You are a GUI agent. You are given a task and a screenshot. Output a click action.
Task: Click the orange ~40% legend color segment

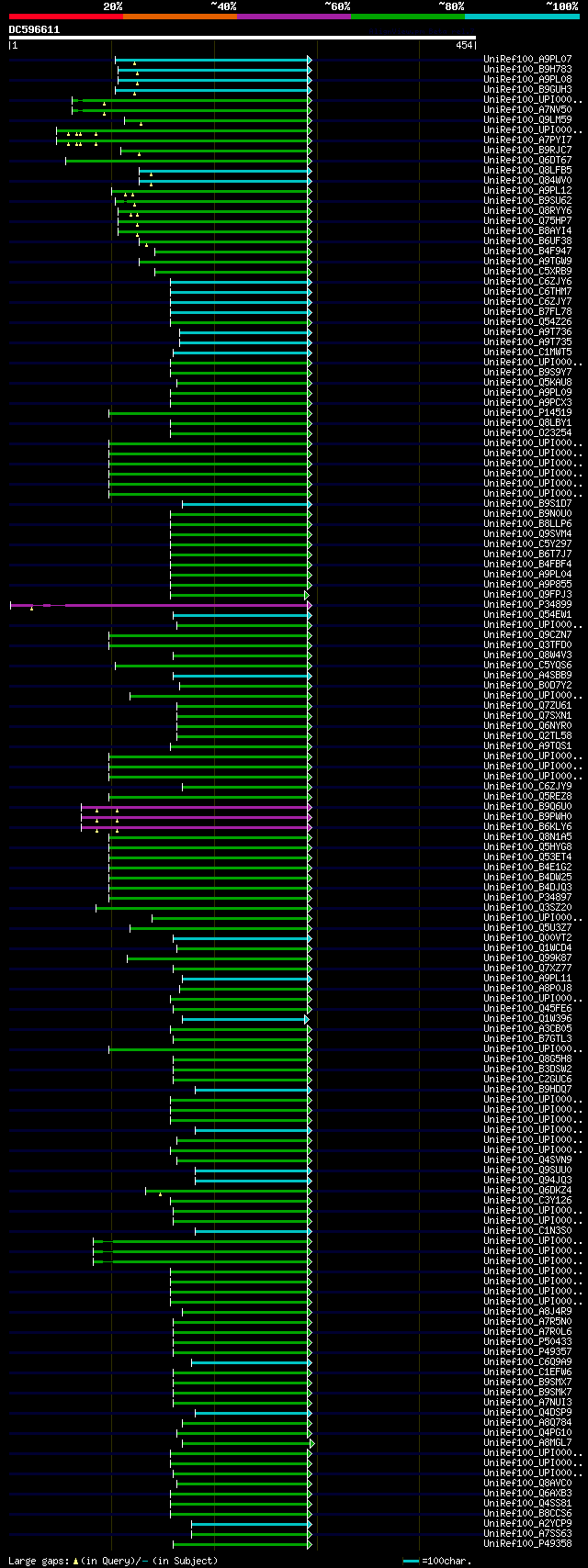180,17
